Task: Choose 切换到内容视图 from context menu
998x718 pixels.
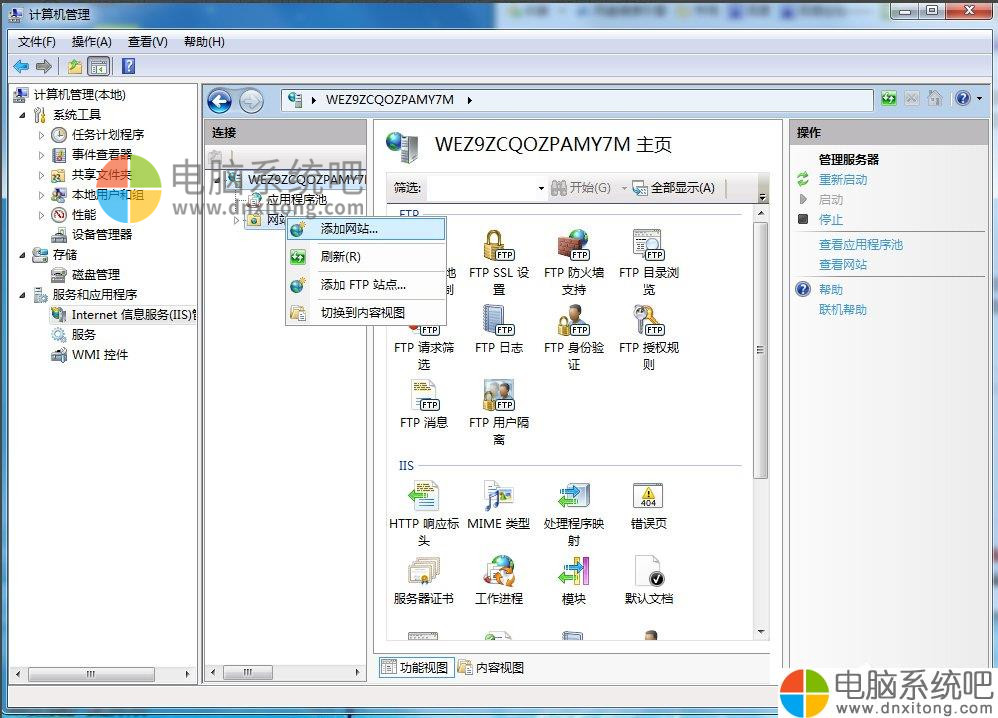Action: tap(366, 313)
